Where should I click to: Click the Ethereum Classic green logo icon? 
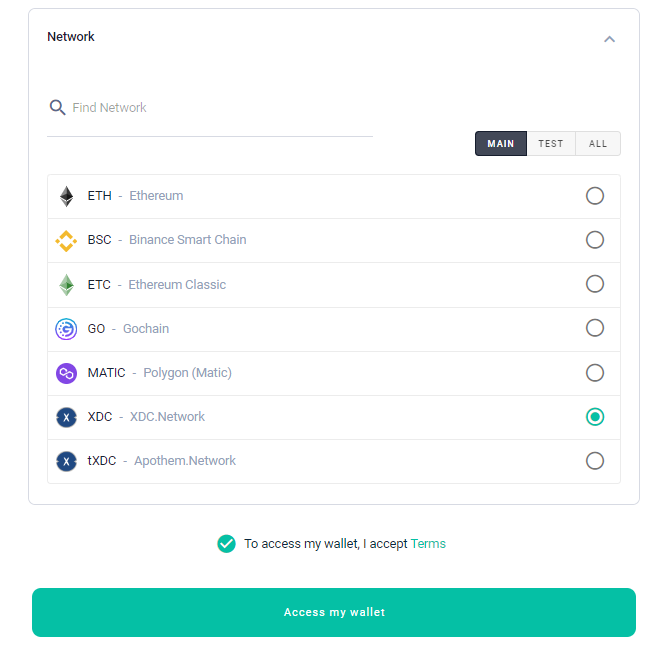pos(66,285)
